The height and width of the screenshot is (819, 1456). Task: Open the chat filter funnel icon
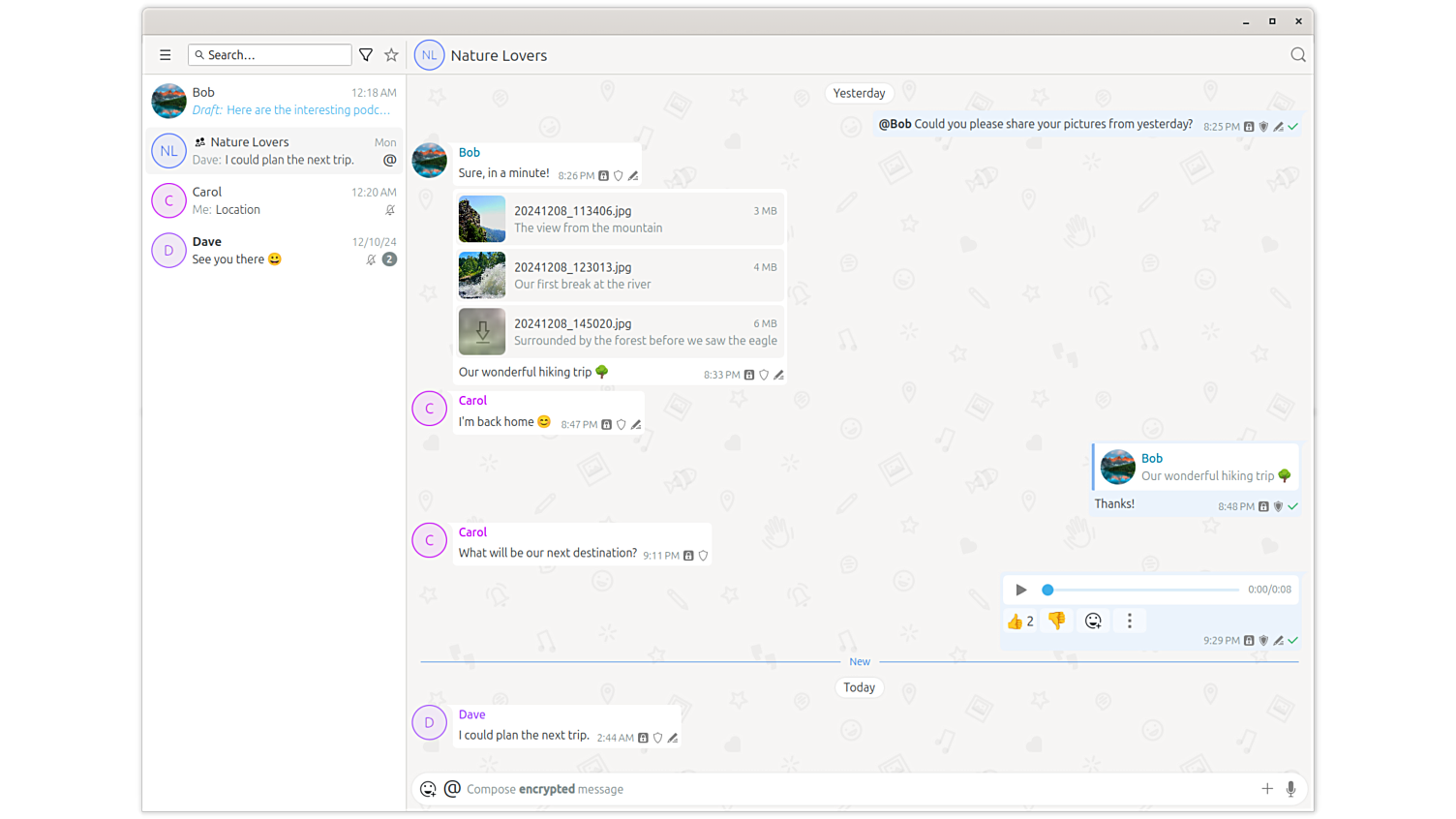pyautogui.click(x=366, y=55)
